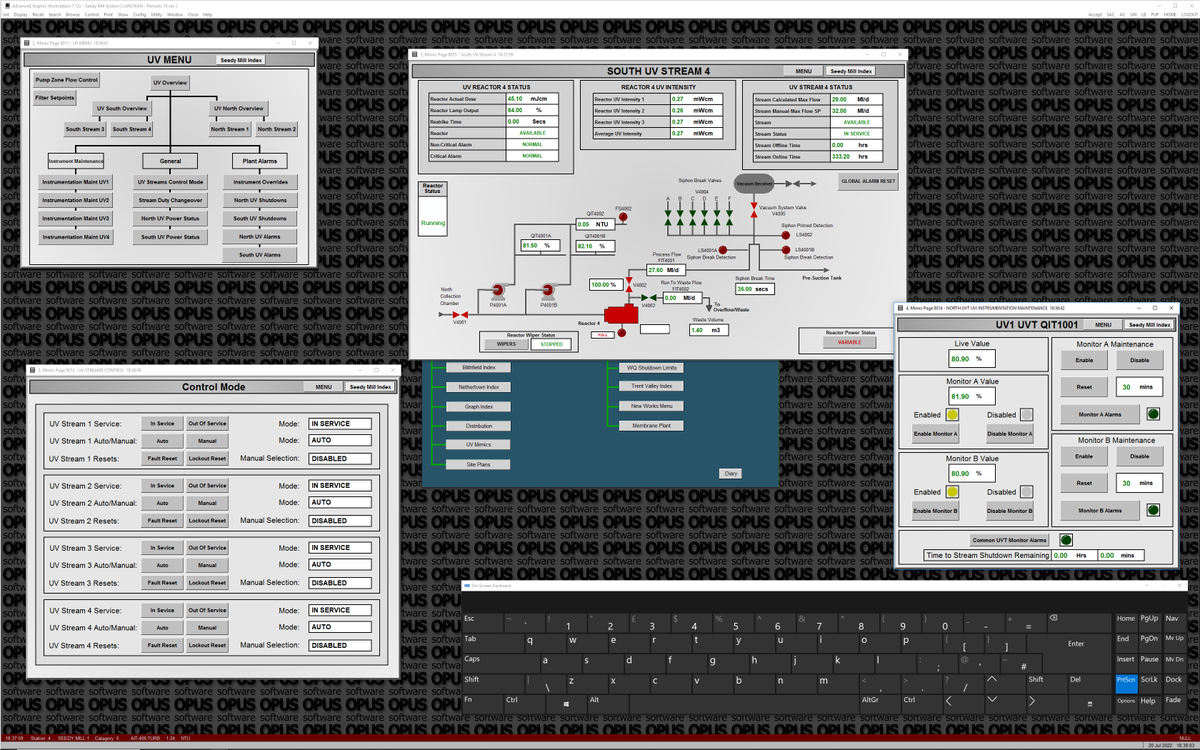Open MENU in South UV Stream 4 window

point(803,71)
